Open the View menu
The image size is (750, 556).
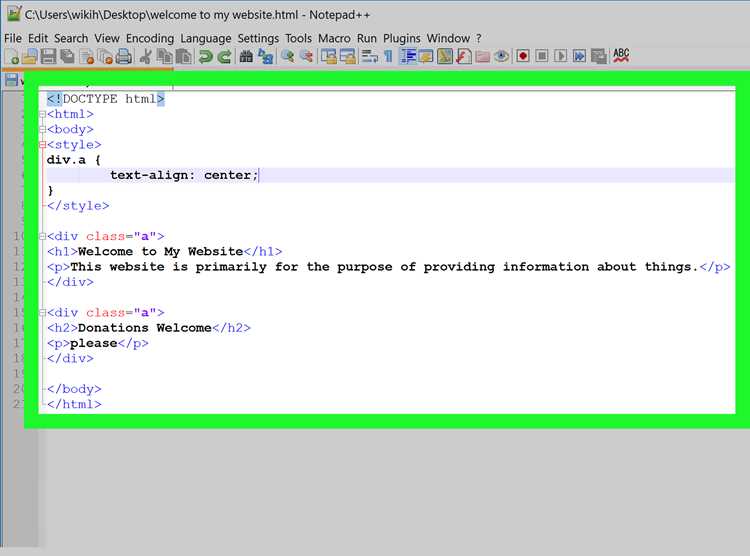point(107,38)
